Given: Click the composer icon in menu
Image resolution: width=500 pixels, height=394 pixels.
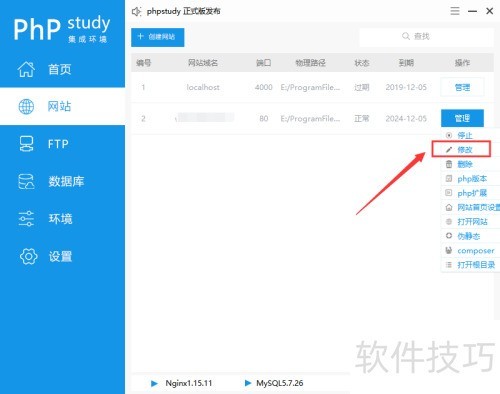Looking at the screenshot, I should (449, 250).
